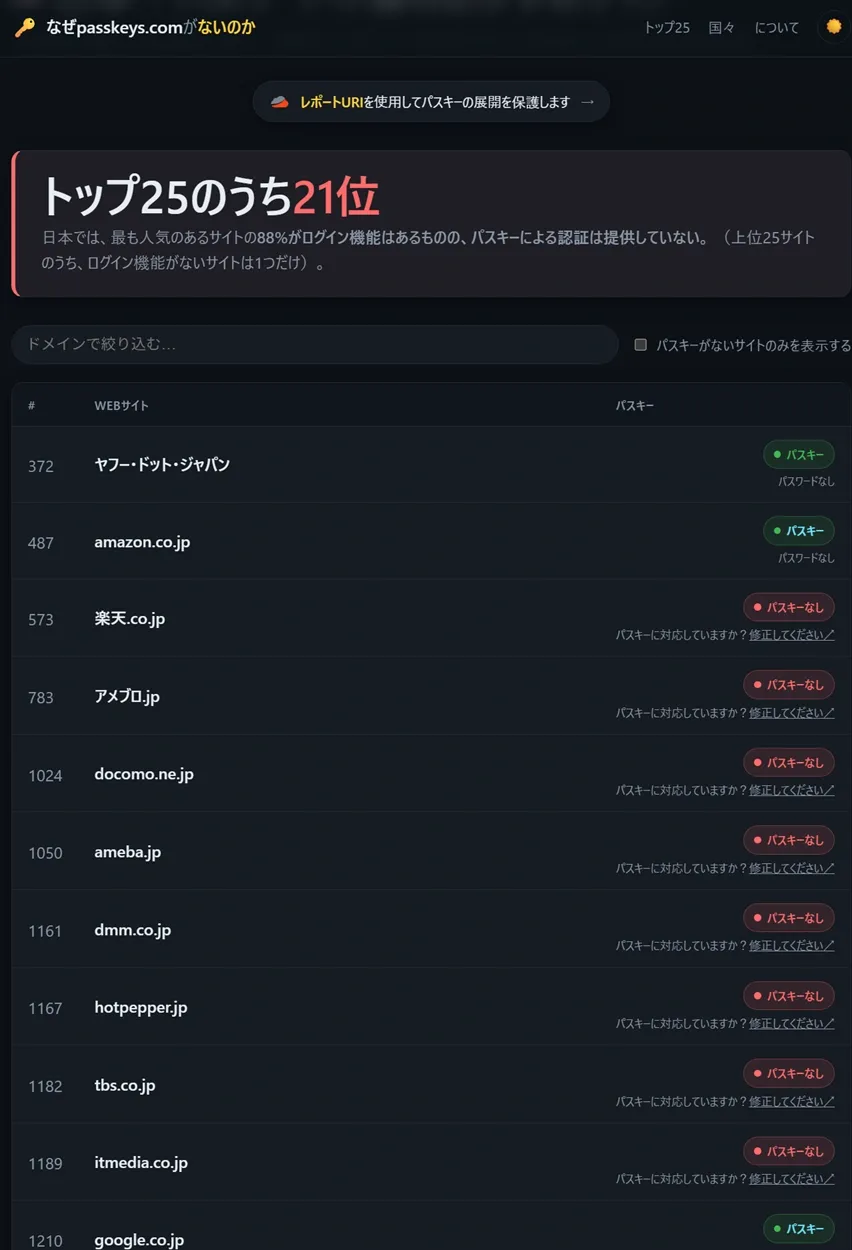Click 修正してください link for 楽天.co.jp
Screen dimensions: 852x1250
791,635
